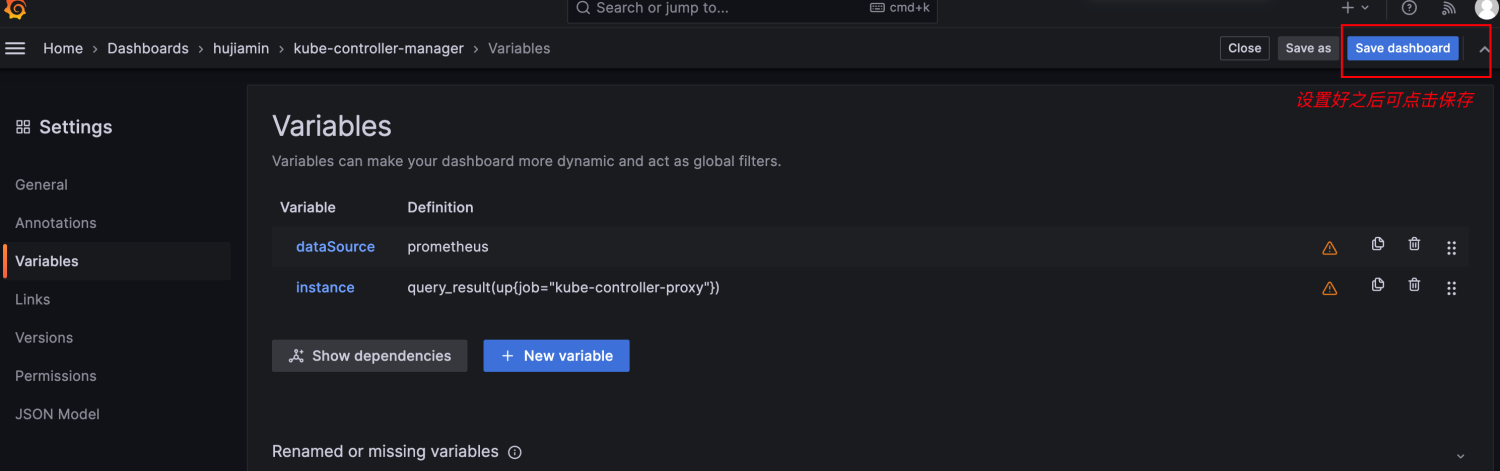Delete the instance variable
The image size is (1500, 471).
tap(1414, 285)
